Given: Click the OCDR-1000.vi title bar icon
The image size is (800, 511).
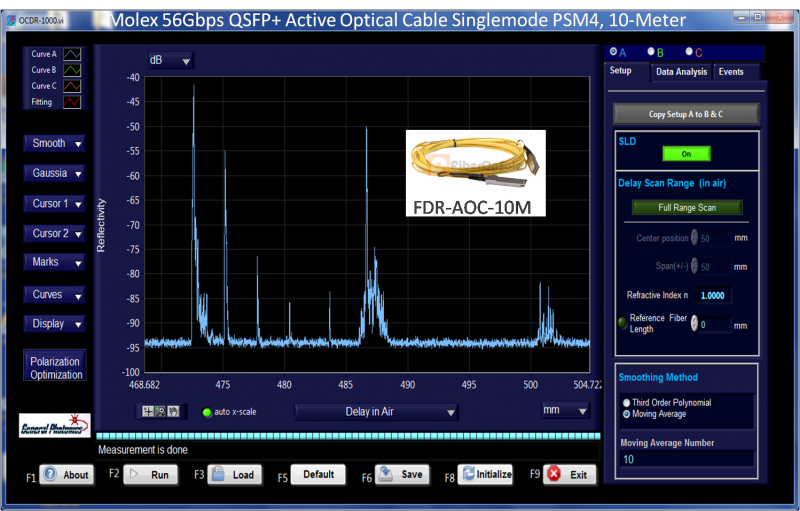Looking at the screenshot, I should point(11,21).
